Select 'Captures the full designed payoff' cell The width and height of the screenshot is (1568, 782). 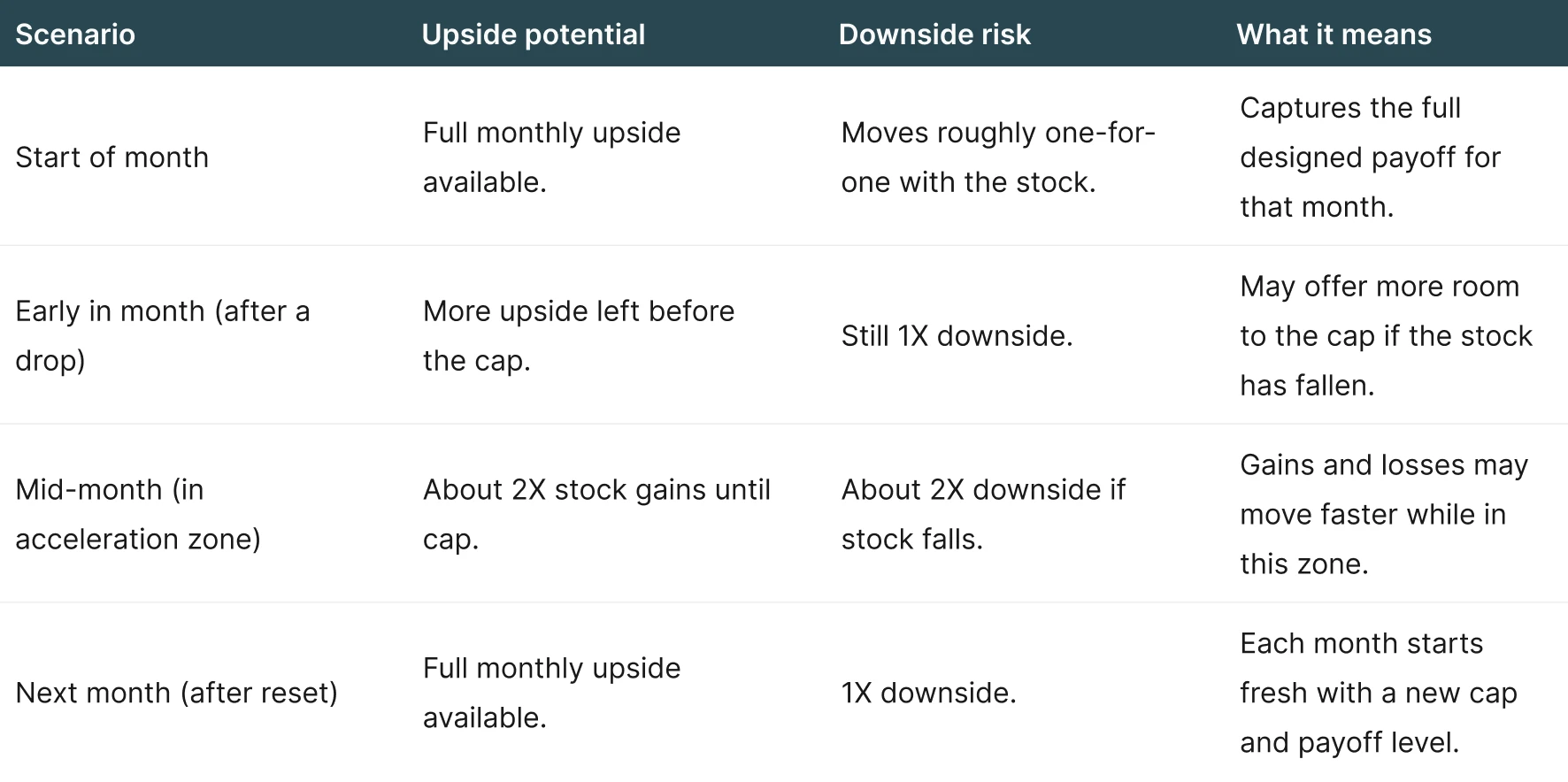1369,157
